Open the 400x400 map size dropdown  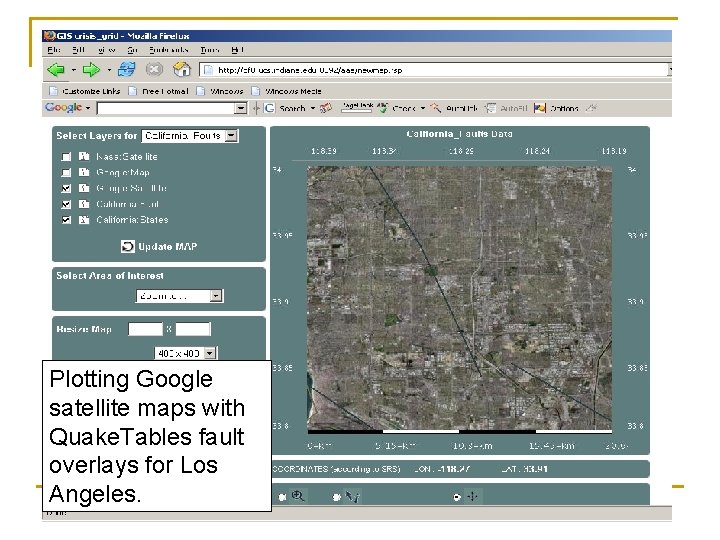209,353
